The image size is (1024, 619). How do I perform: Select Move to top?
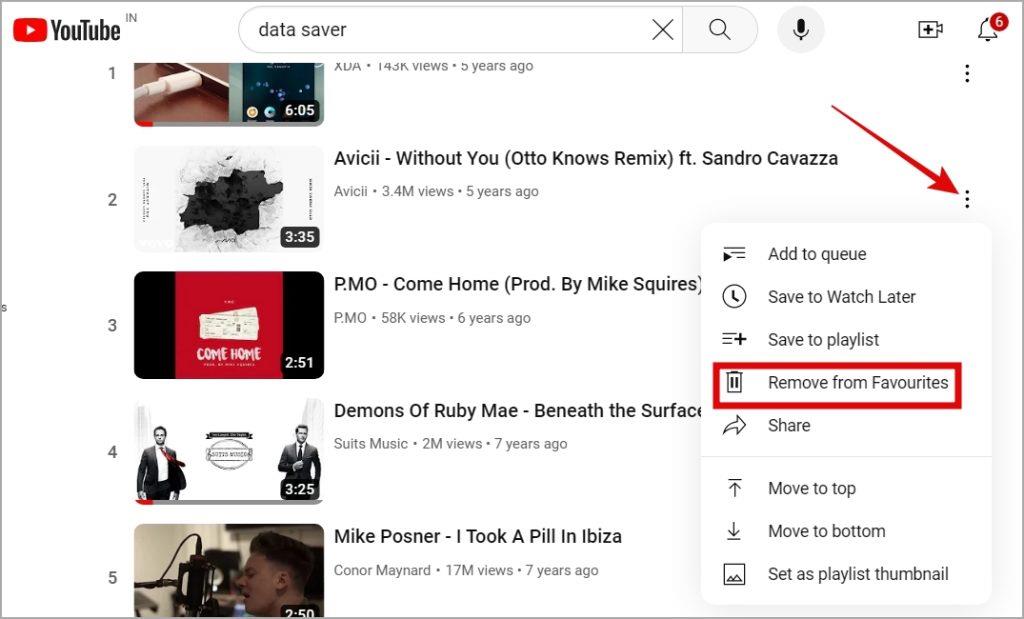(846, 488)
